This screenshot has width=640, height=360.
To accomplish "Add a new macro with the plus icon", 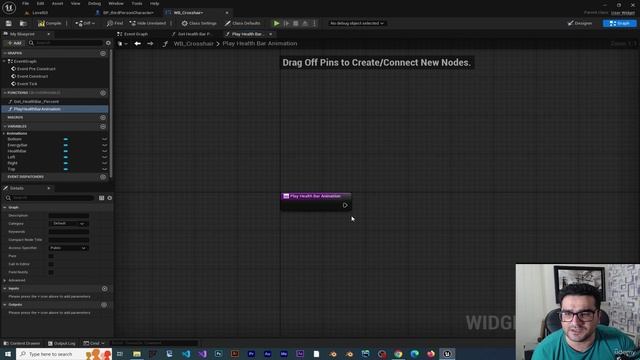I will click(x=103, y=118).
